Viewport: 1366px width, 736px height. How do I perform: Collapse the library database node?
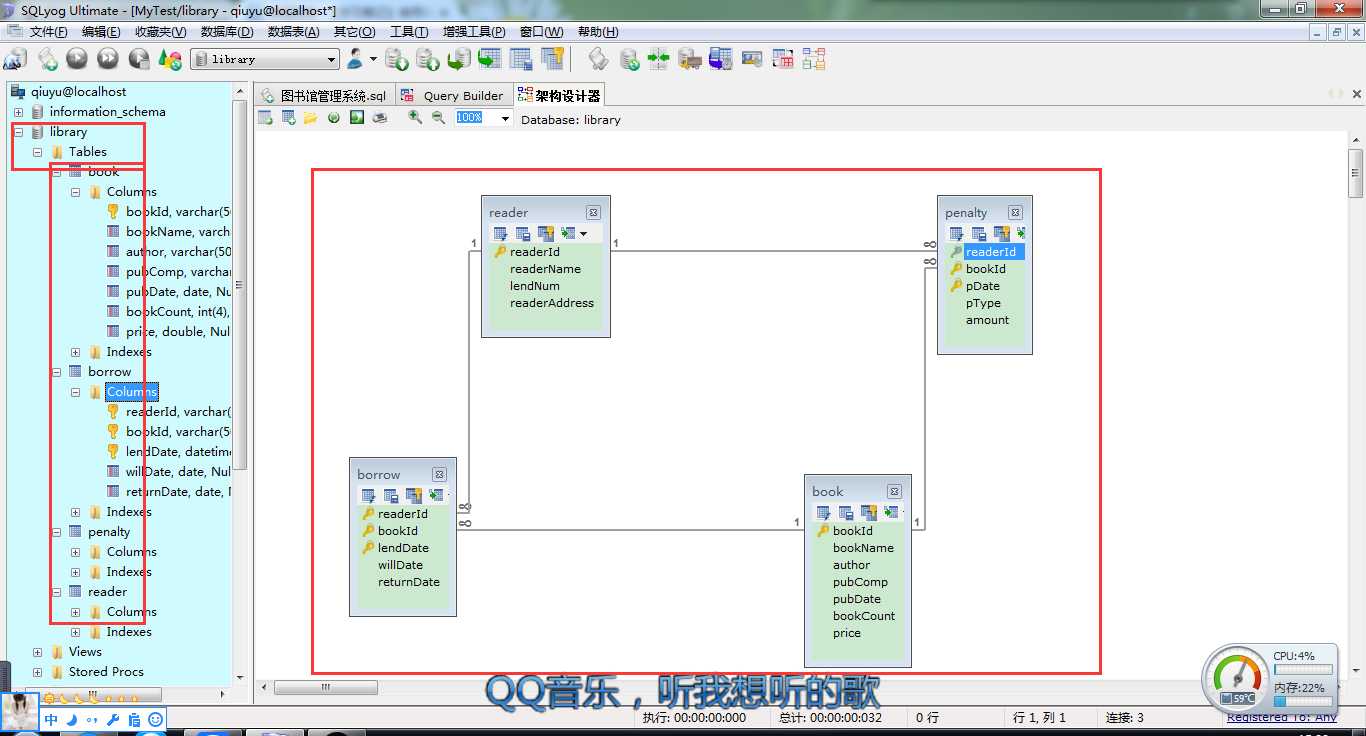18,132
